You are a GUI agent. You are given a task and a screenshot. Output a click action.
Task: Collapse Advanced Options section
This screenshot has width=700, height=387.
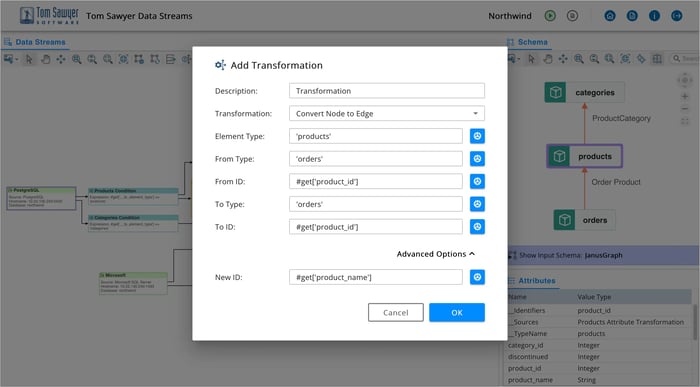pyautogui.click(x=436, y=254)
